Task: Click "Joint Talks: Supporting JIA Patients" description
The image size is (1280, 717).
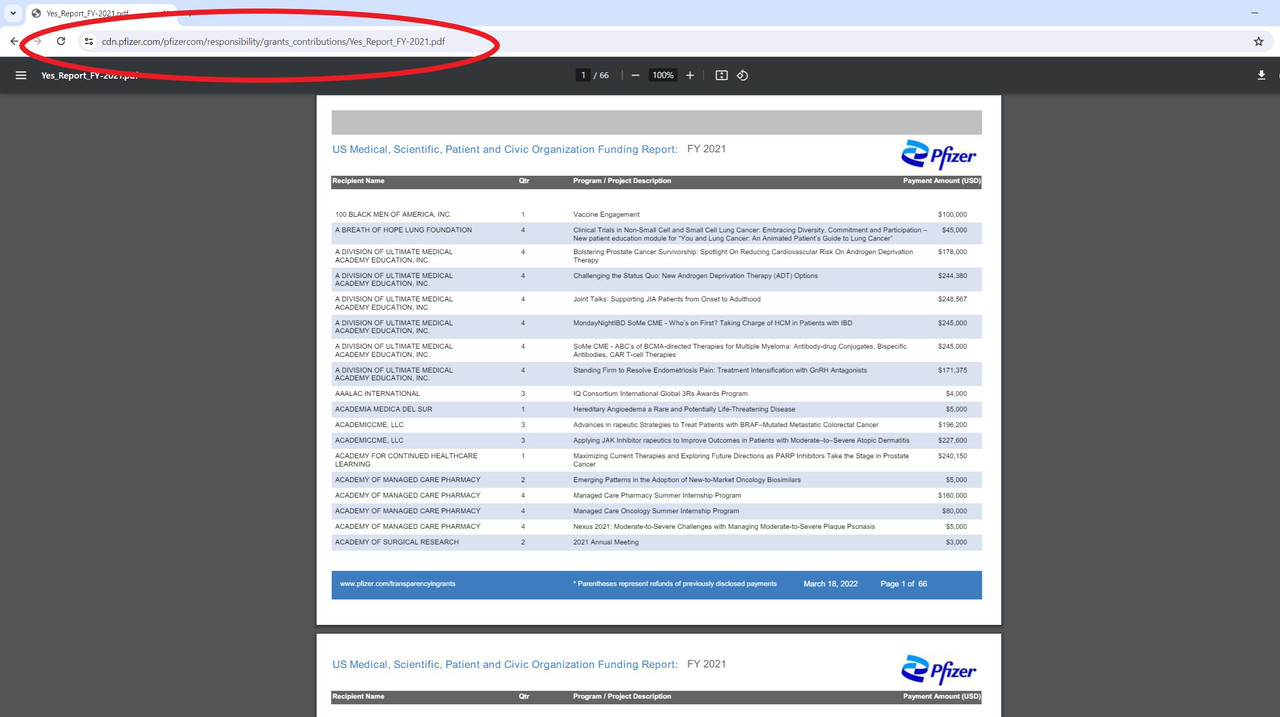Action: pos(667,299)
